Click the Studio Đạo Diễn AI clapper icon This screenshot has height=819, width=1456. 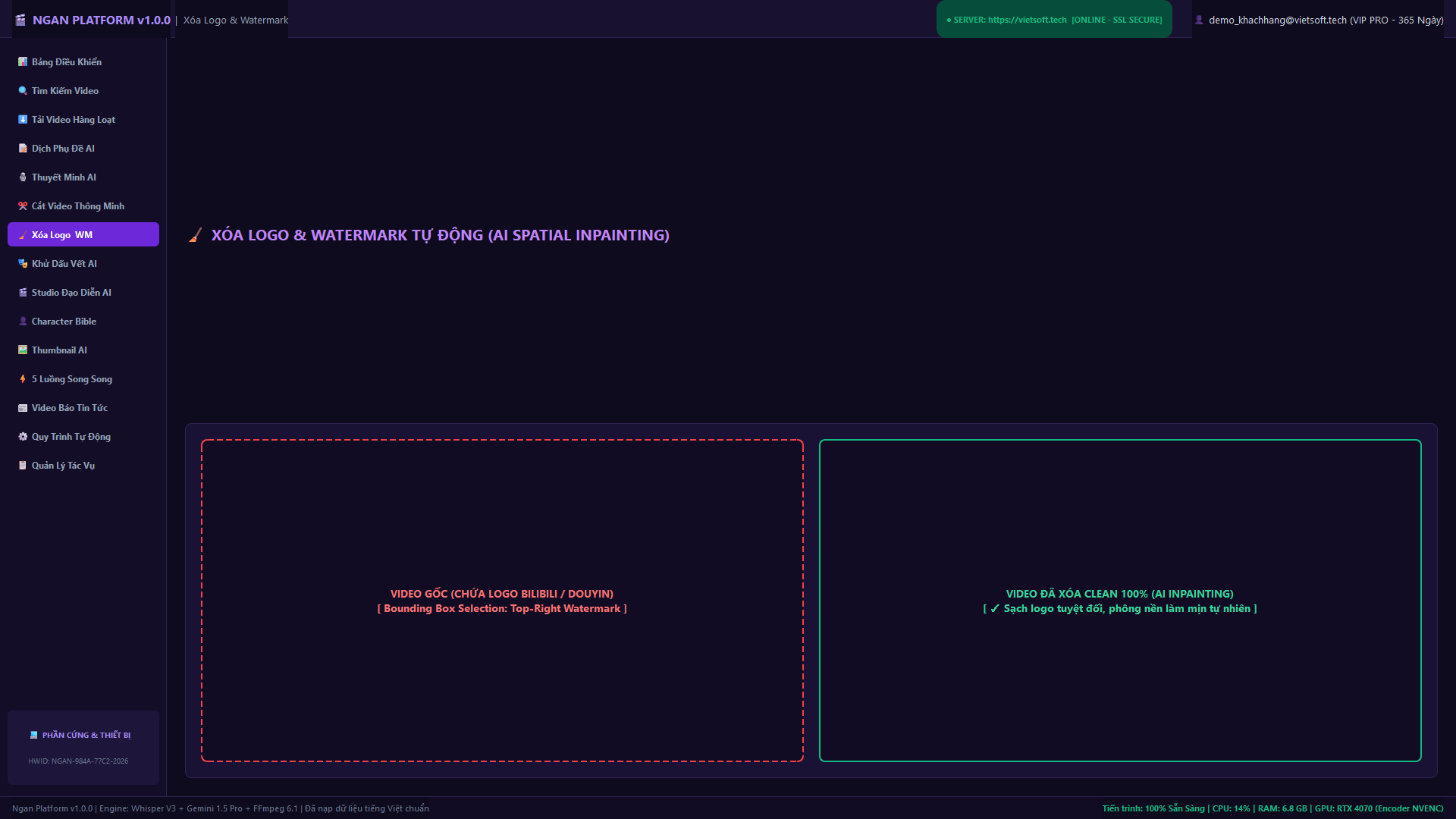pyautogui.click(x=23, y=293)
